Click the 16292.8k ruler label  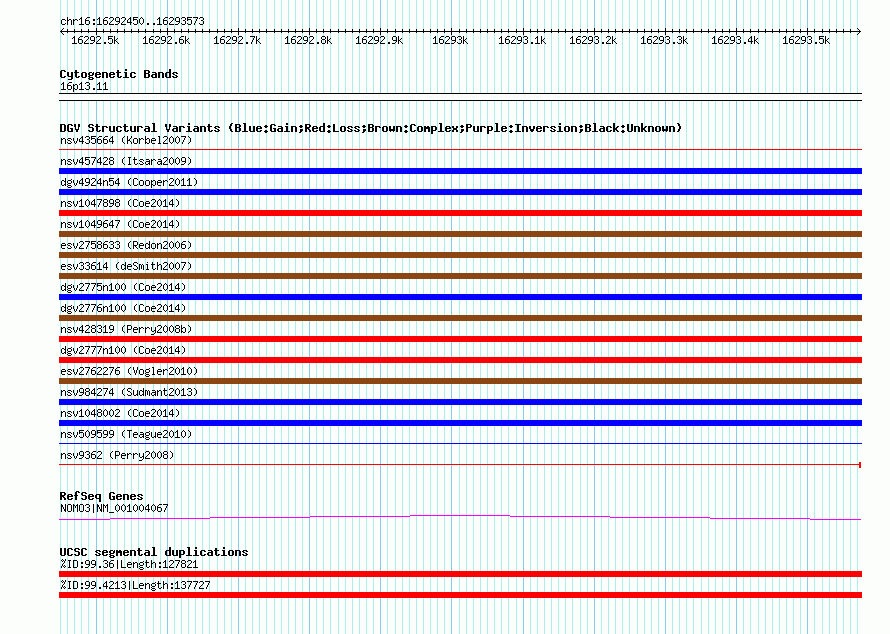point(308,40)
